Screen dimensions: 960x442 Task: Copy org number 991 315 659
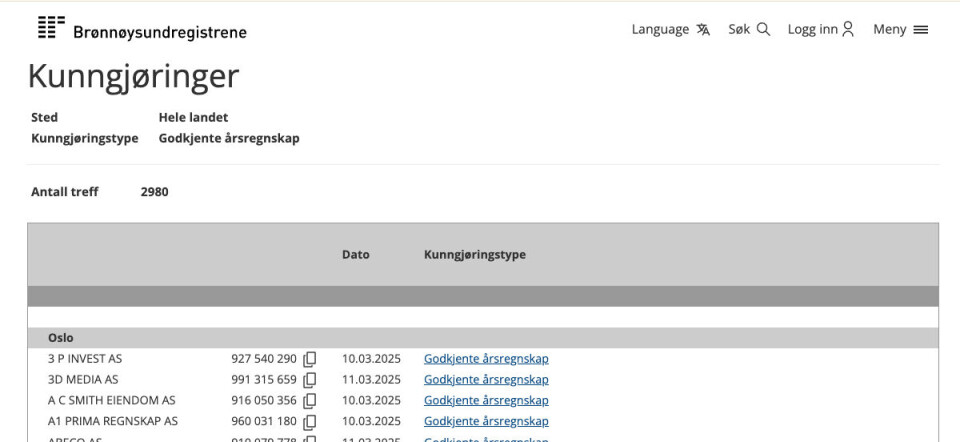click(310, 380)
